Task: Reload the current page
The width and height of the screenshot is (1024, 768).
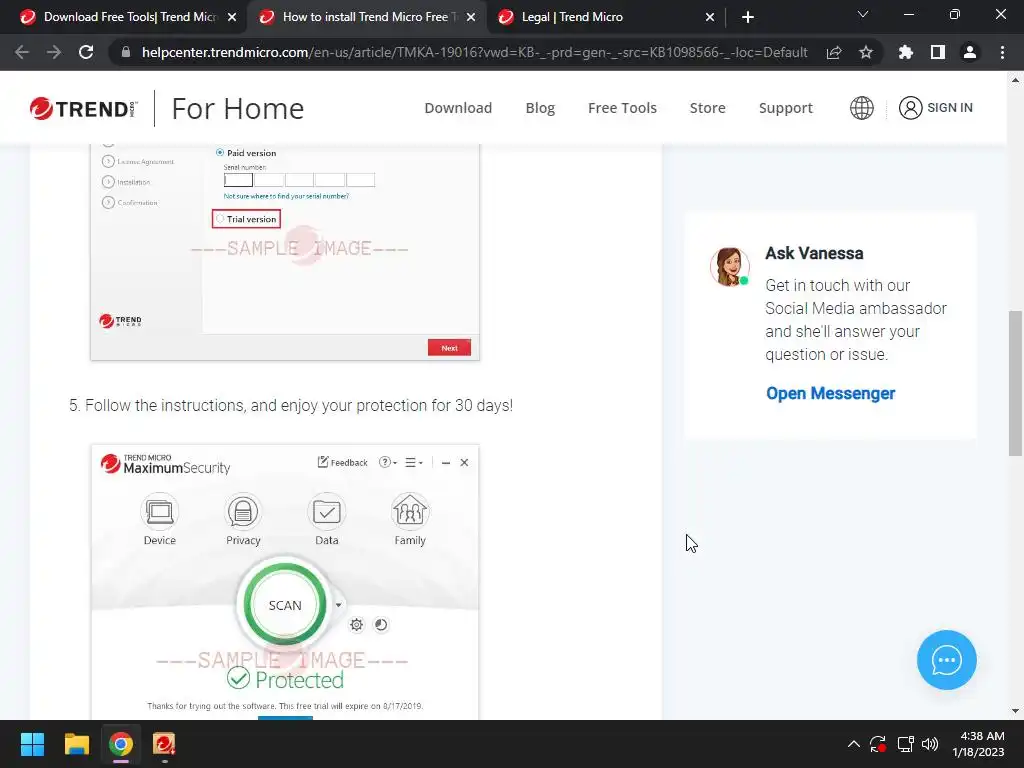Action: [x=86, y=52]
